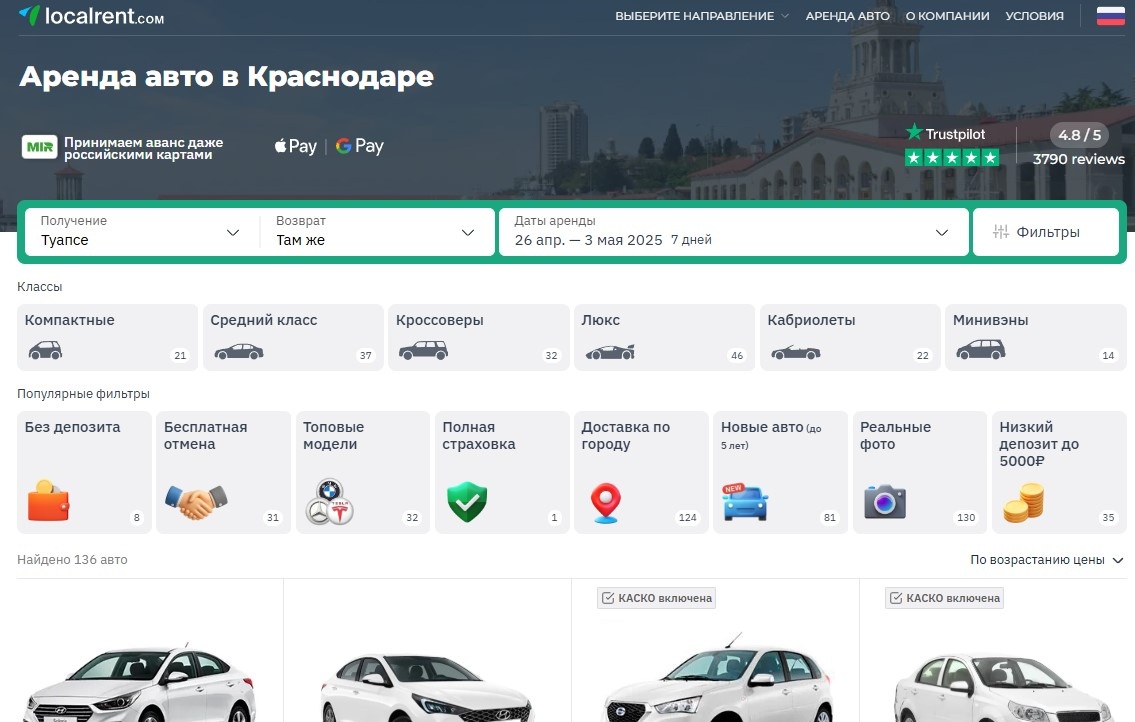Open the «Фильтры» panel
The height and width of the screenshot is (722, 1135).
pos(1046,231)
